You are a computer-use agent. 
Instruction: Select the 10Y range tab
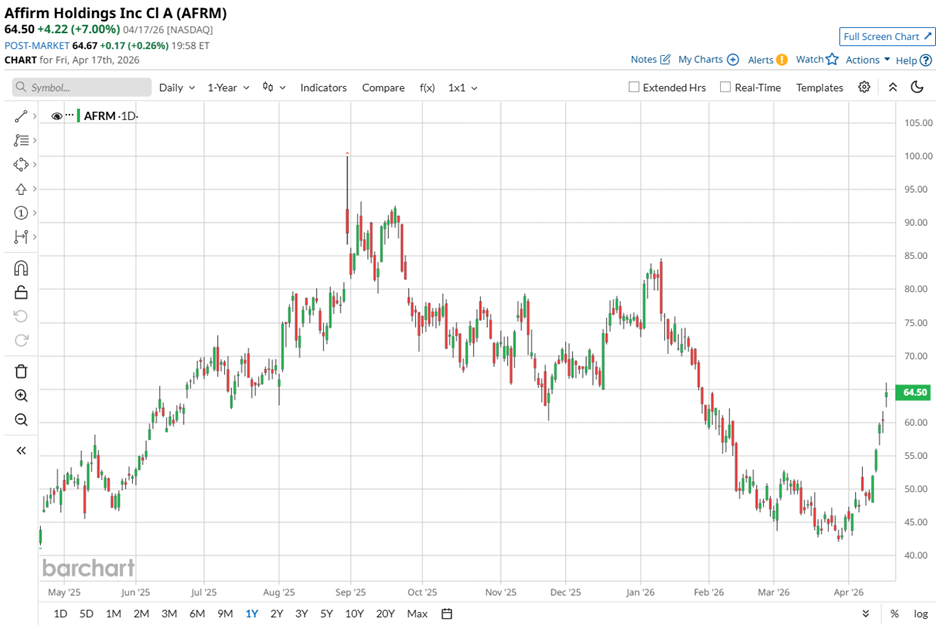pyautogui.click(x=355, y=614)
